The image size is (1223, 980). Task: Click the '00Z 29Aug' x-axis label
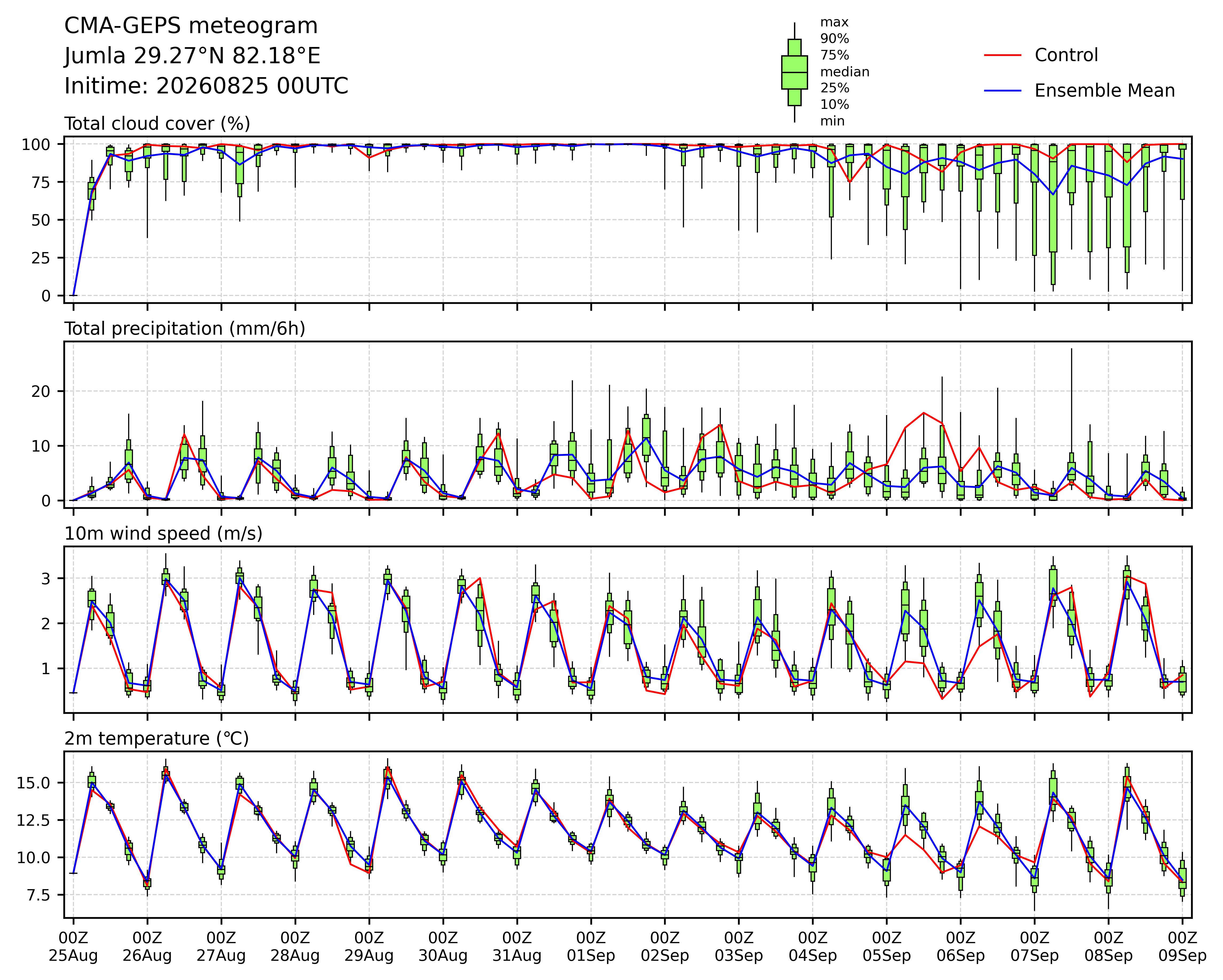pyautogui.click(x=369, y=947)
